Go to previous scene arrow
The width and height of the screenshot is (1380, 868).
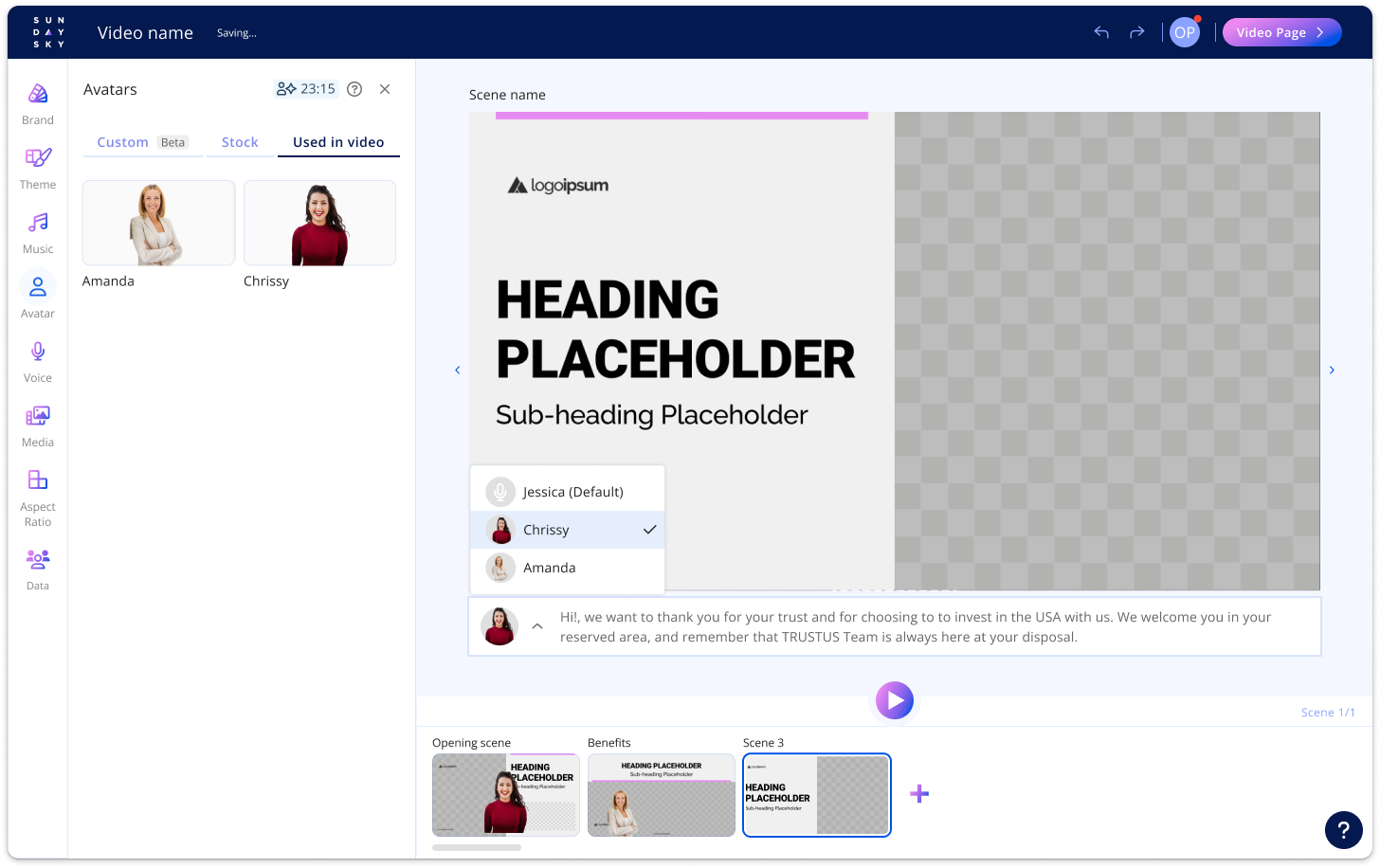458,371
